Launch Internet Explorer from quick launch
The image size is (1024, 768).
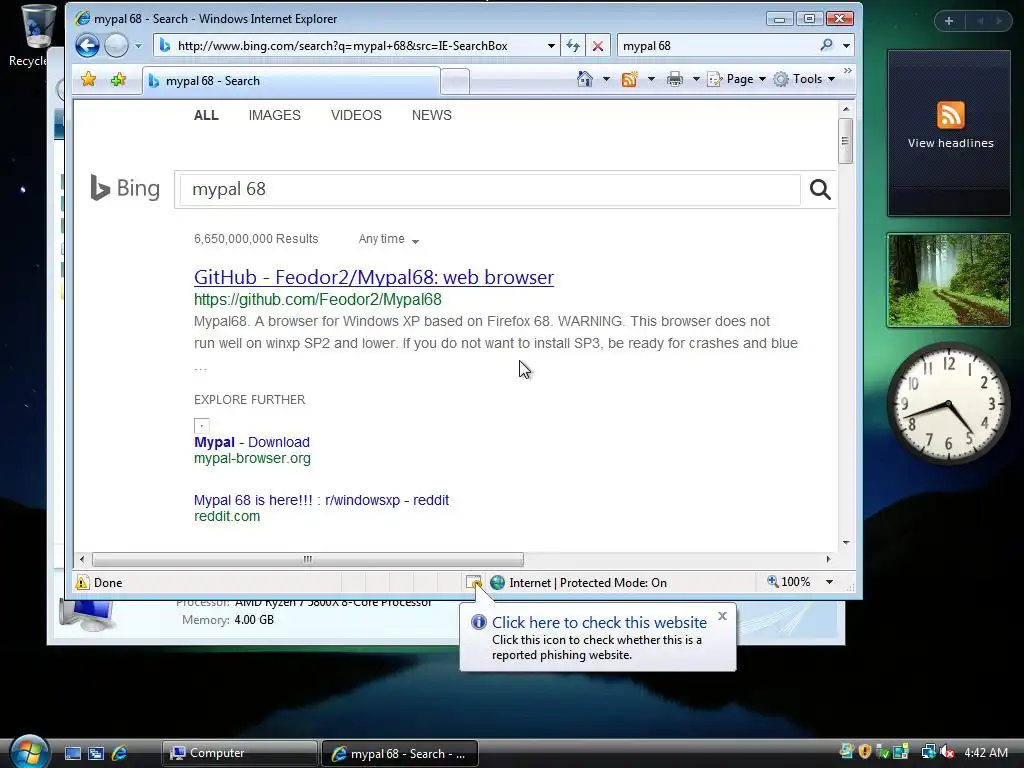pos(120,753)
